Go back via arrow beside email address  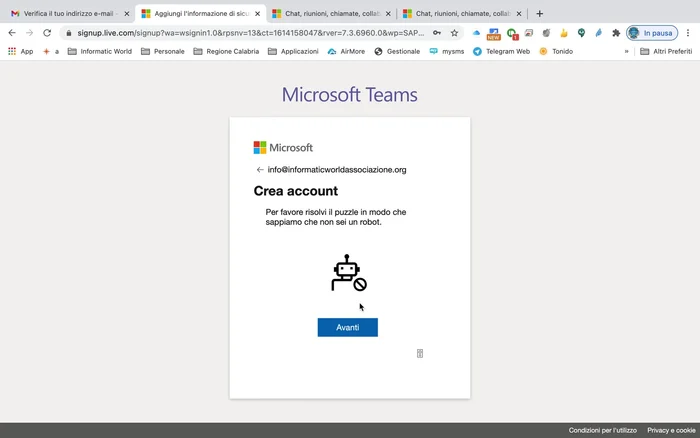pos(260,170)
